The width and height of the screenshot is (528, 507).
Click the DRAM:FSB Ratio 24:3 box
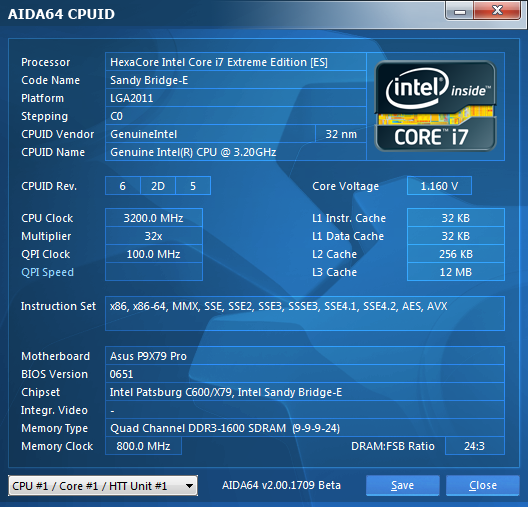pyautogui.click(x=474, y=446)
